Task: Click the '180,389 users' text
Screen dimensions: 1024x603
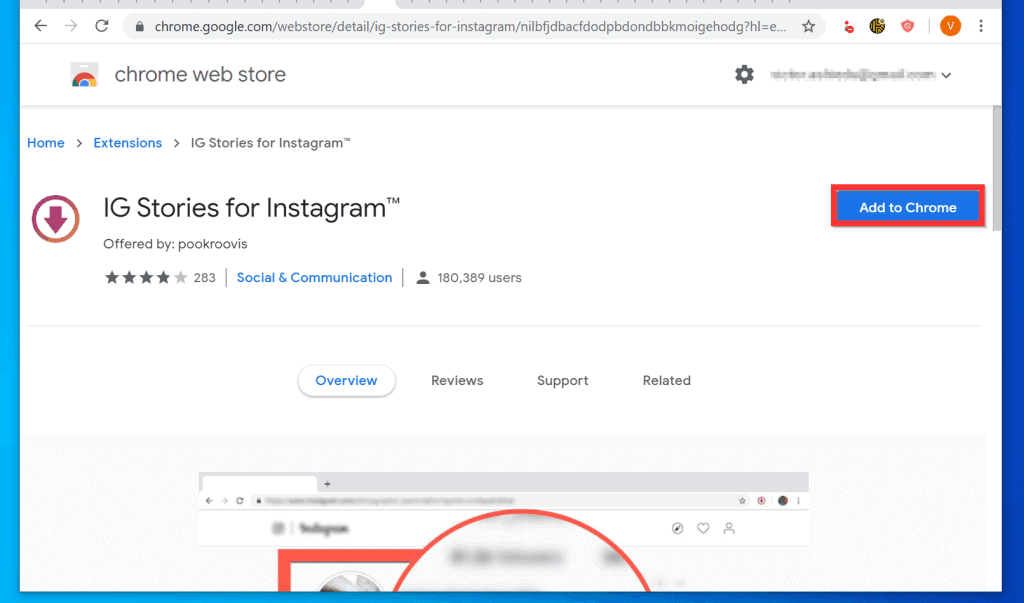Action: point(479,278)
